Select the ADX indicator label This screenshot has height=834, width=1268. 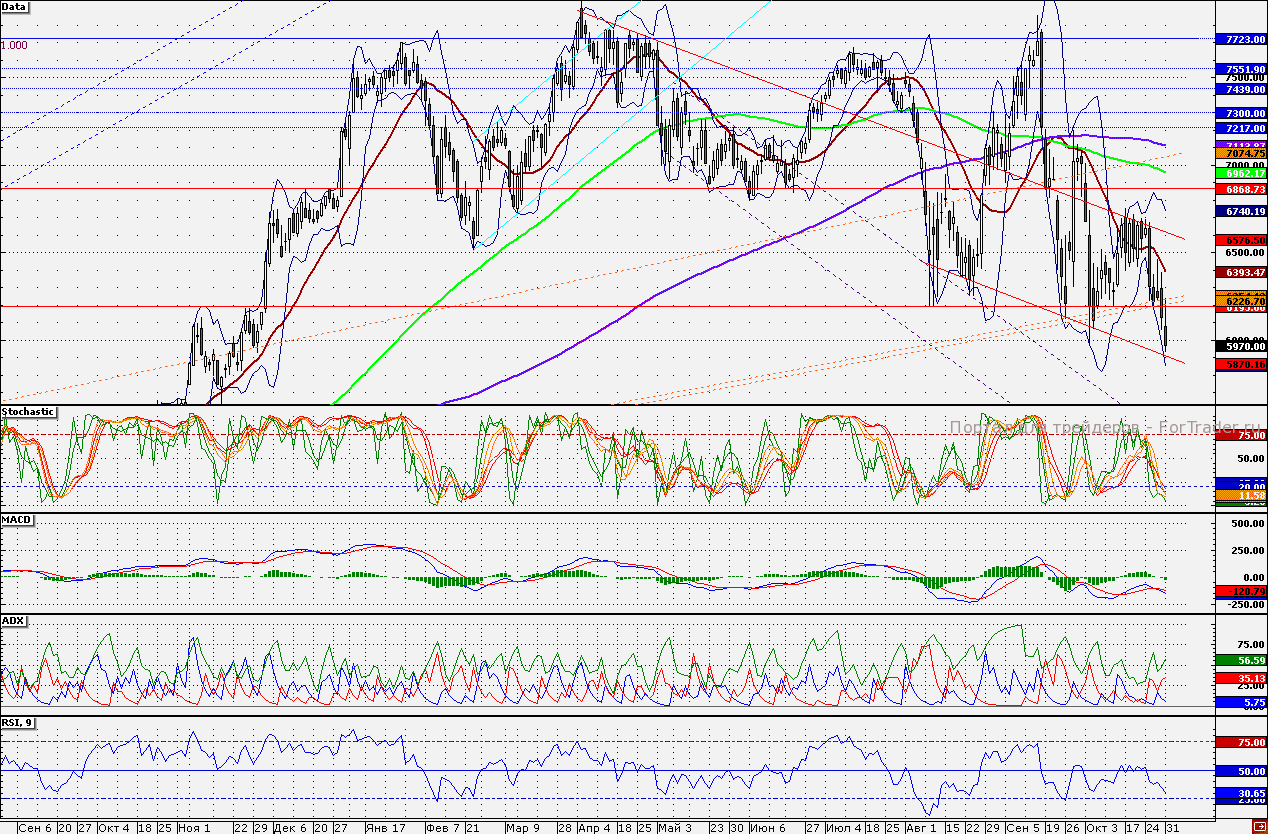(x=13, y=620)
